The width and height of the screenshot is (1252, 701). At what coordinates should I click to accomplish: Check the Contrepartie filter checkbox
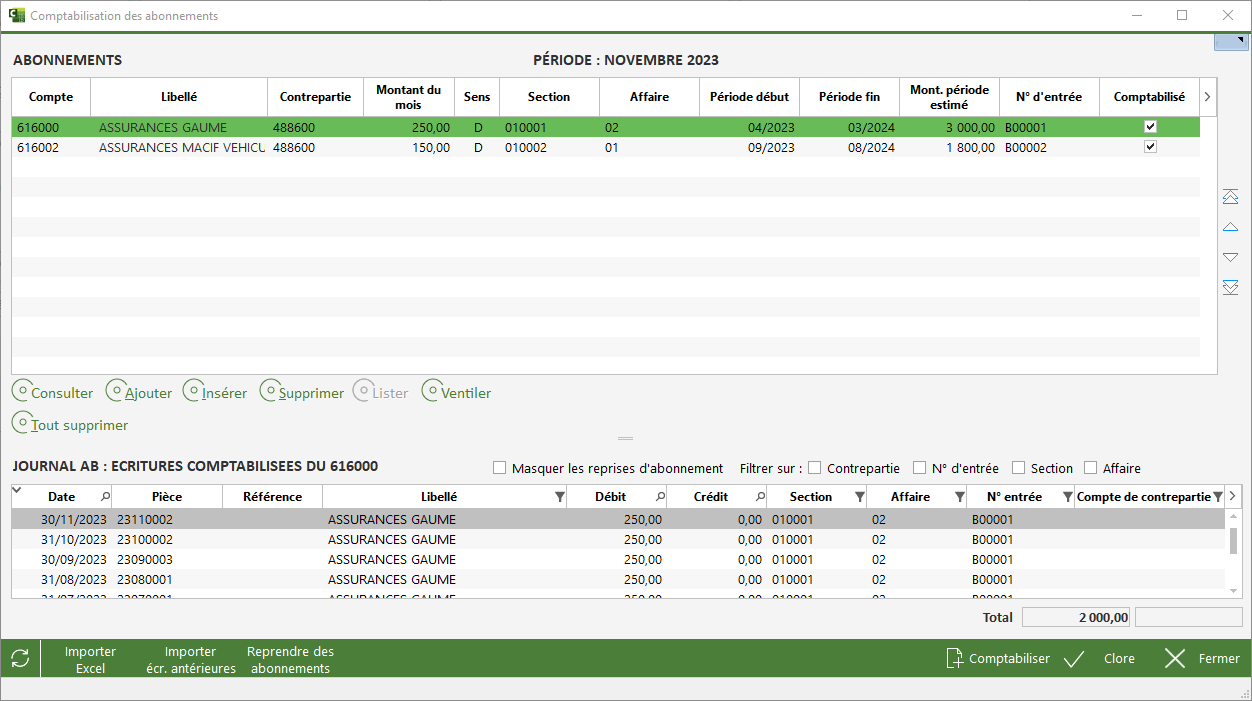point(815,468)
